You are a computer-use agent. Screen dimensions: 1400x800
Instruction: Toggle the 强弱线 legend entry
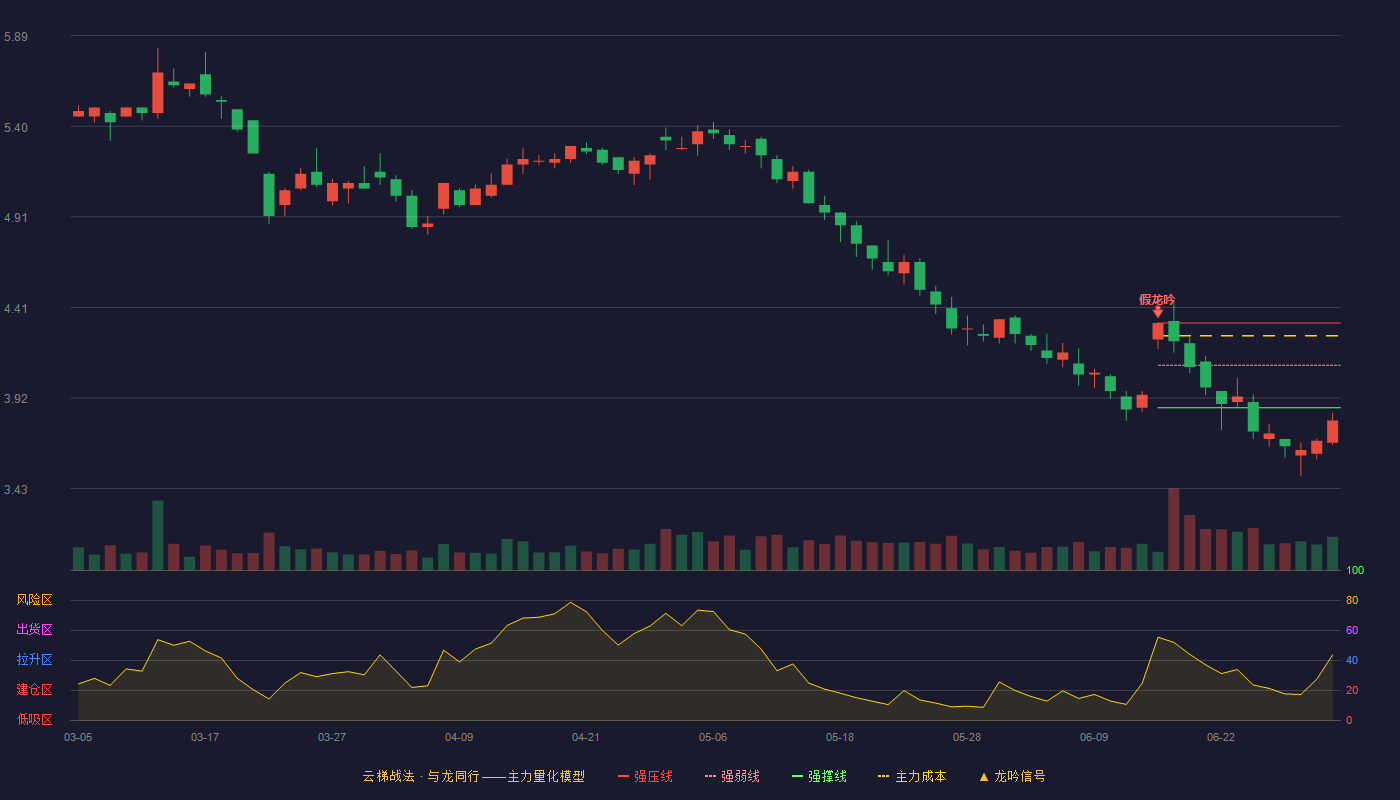[732, 776]
